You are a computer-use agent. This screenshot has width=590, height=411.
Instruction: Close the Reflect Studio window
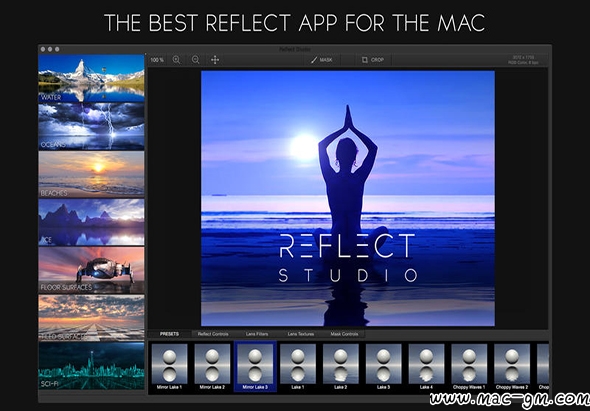coord(43,49)
